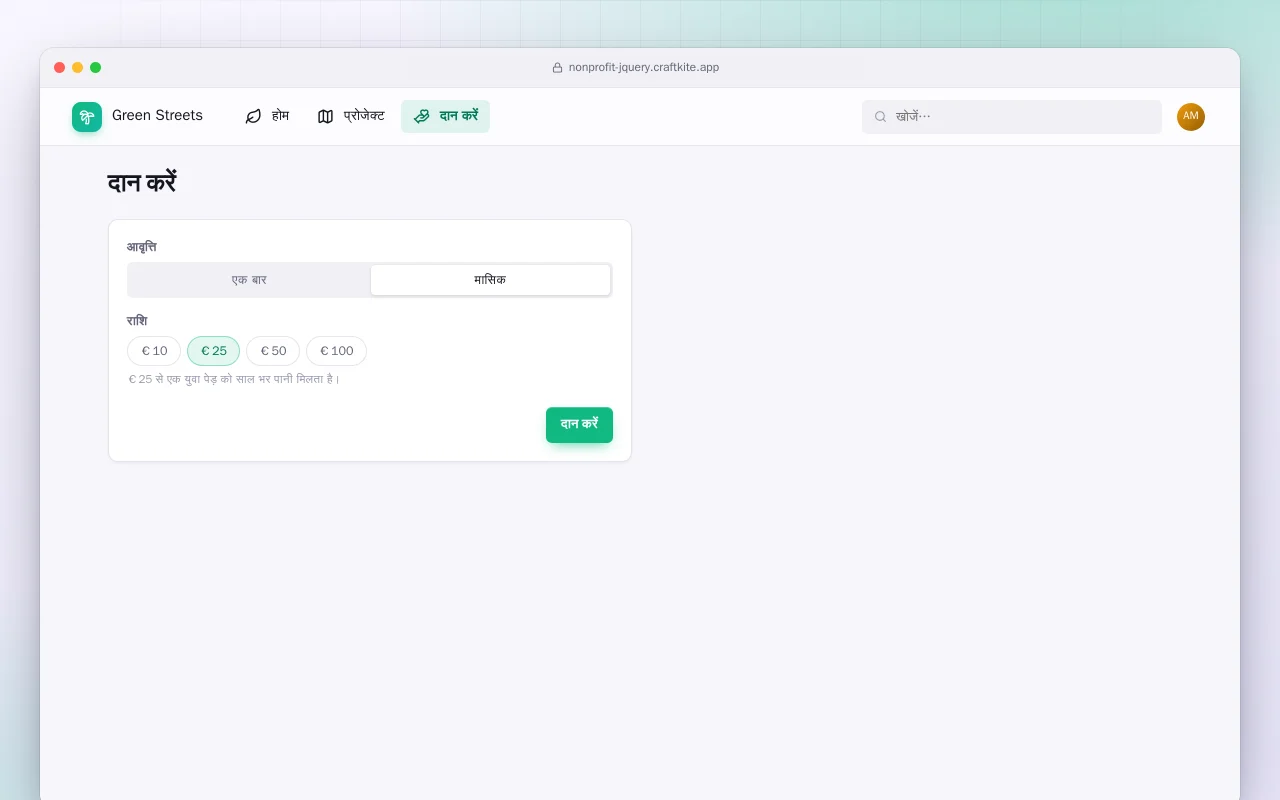Click the आवृत्ति label
The image size is (1280, 800).
coord(142,247)
